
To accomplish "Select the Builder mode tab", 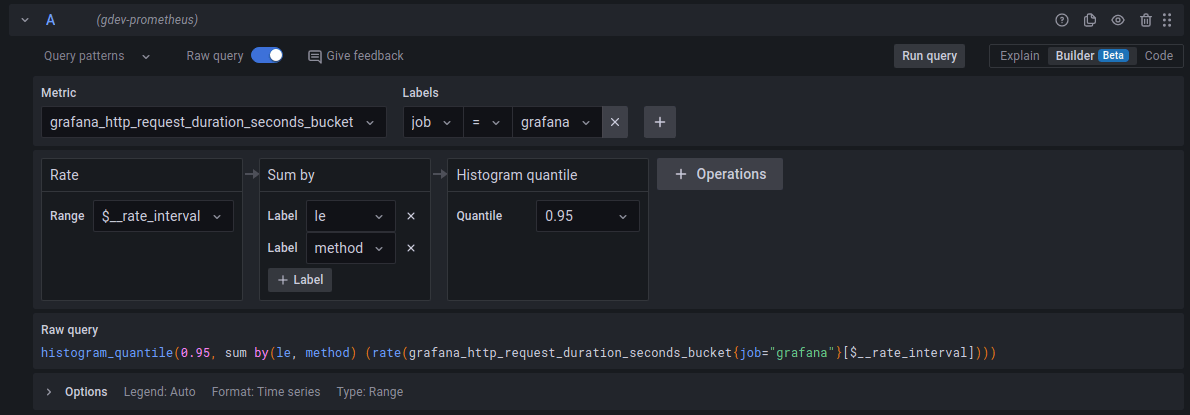I will pyautogui.click(x=1092, y=56).
